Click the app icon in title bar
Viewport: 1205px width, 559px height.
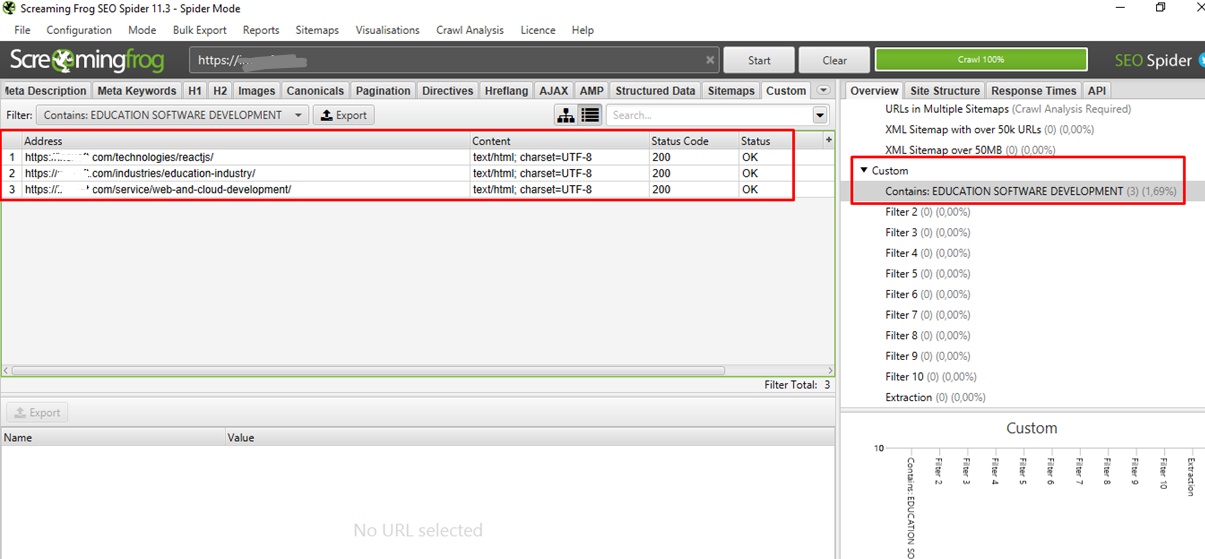(x=10, y=8)
